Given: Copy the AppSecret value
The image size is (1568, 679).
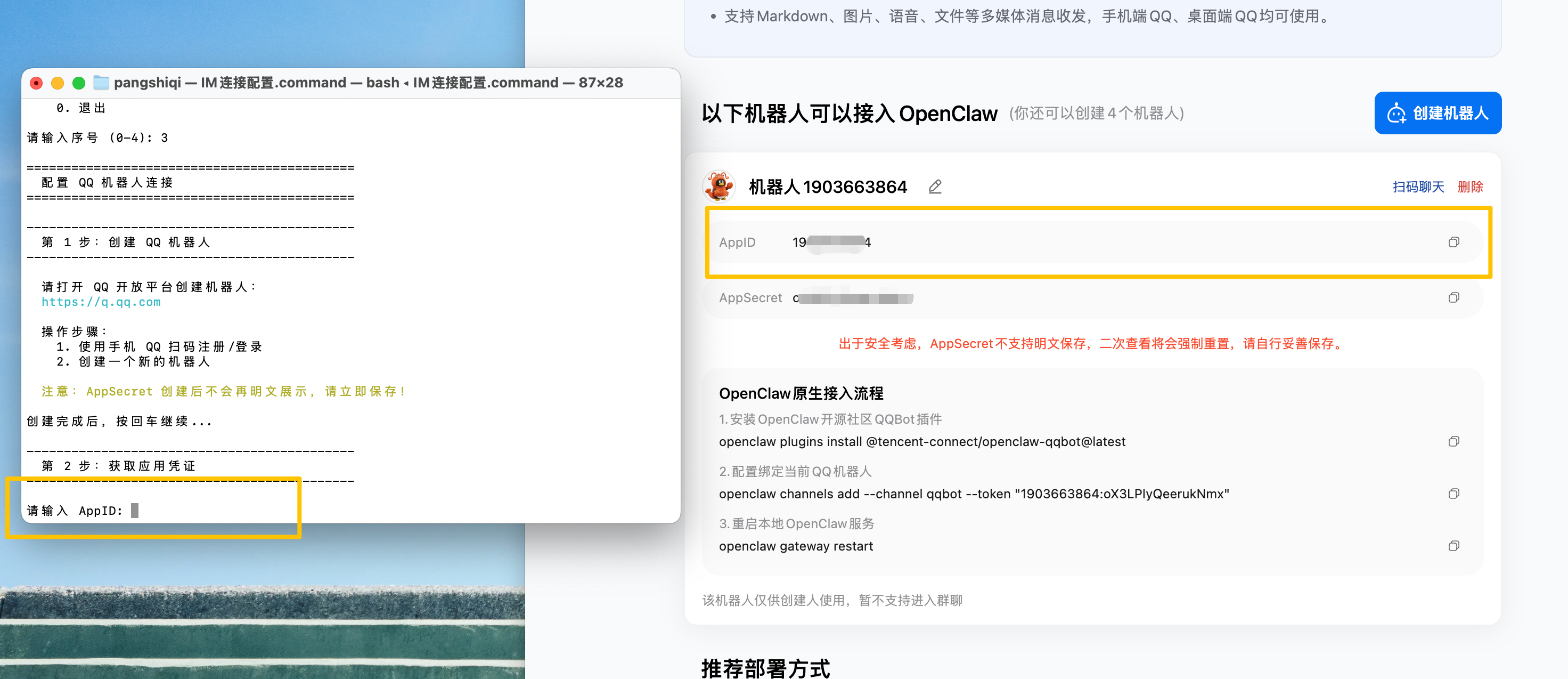Looking at the screenshot, I should (x=1453, y=298).
